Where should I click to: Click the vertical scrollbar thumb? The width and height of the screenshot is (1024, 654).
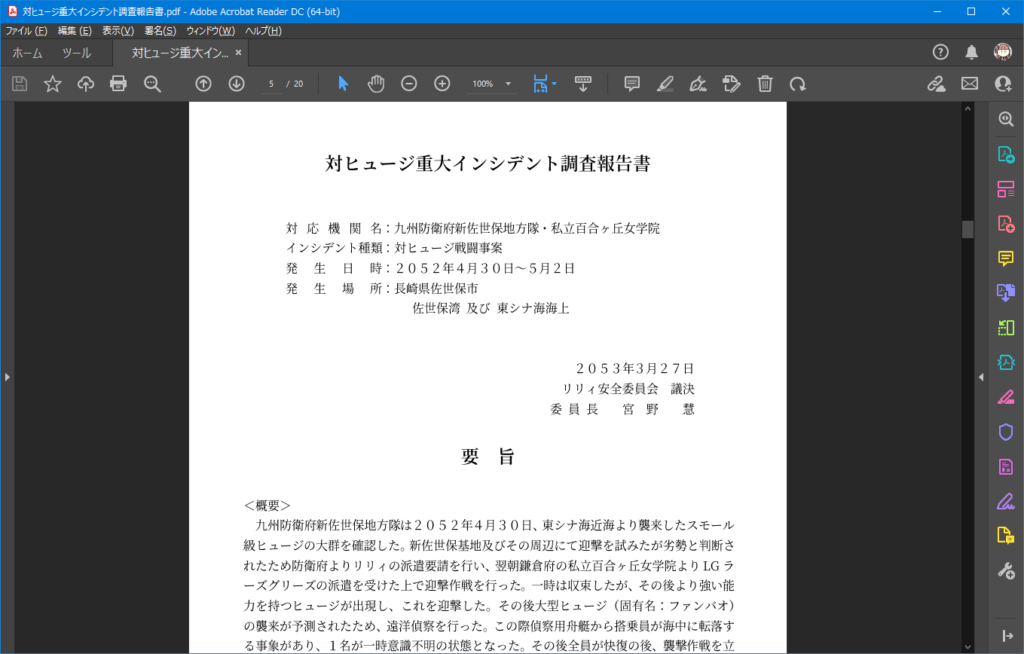pyautogui.click(x=967, y=229)
